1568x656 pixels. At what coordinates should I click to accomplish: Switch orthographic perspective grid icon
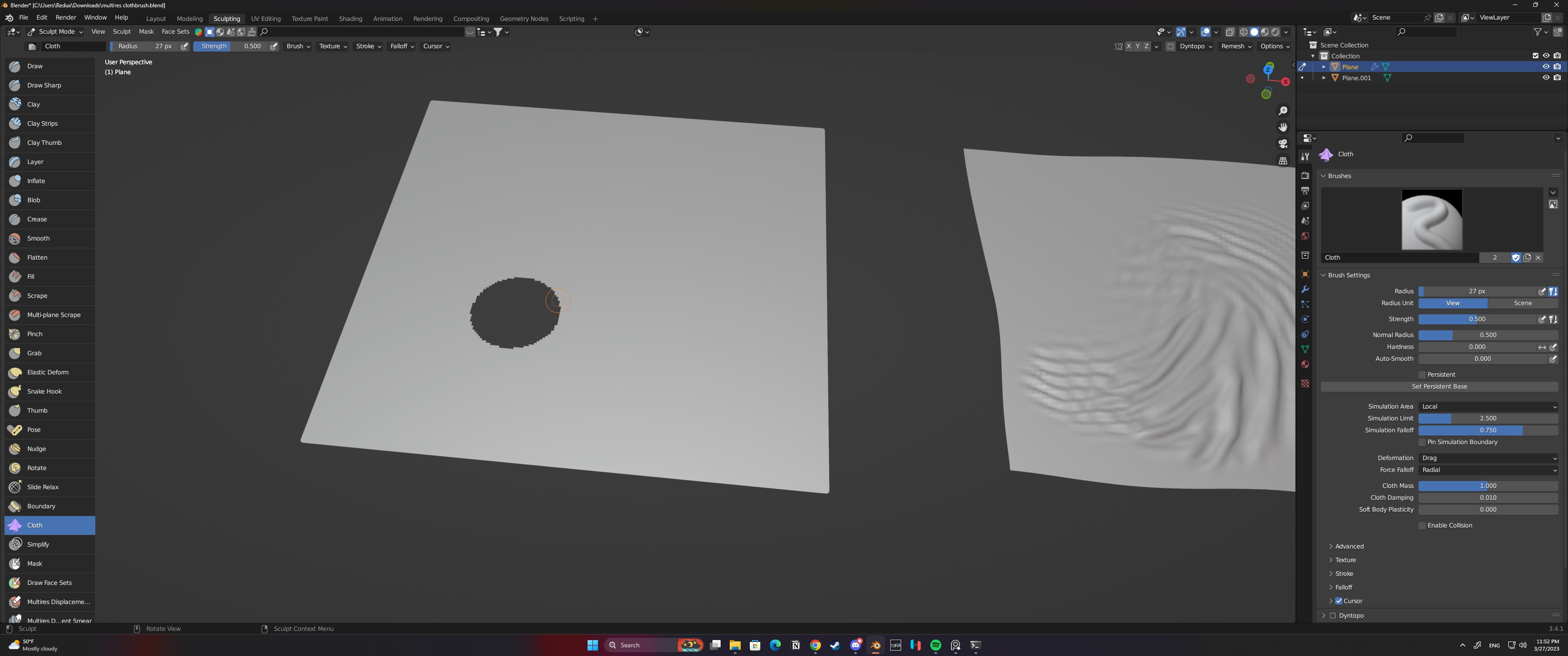pos(1283,161)
